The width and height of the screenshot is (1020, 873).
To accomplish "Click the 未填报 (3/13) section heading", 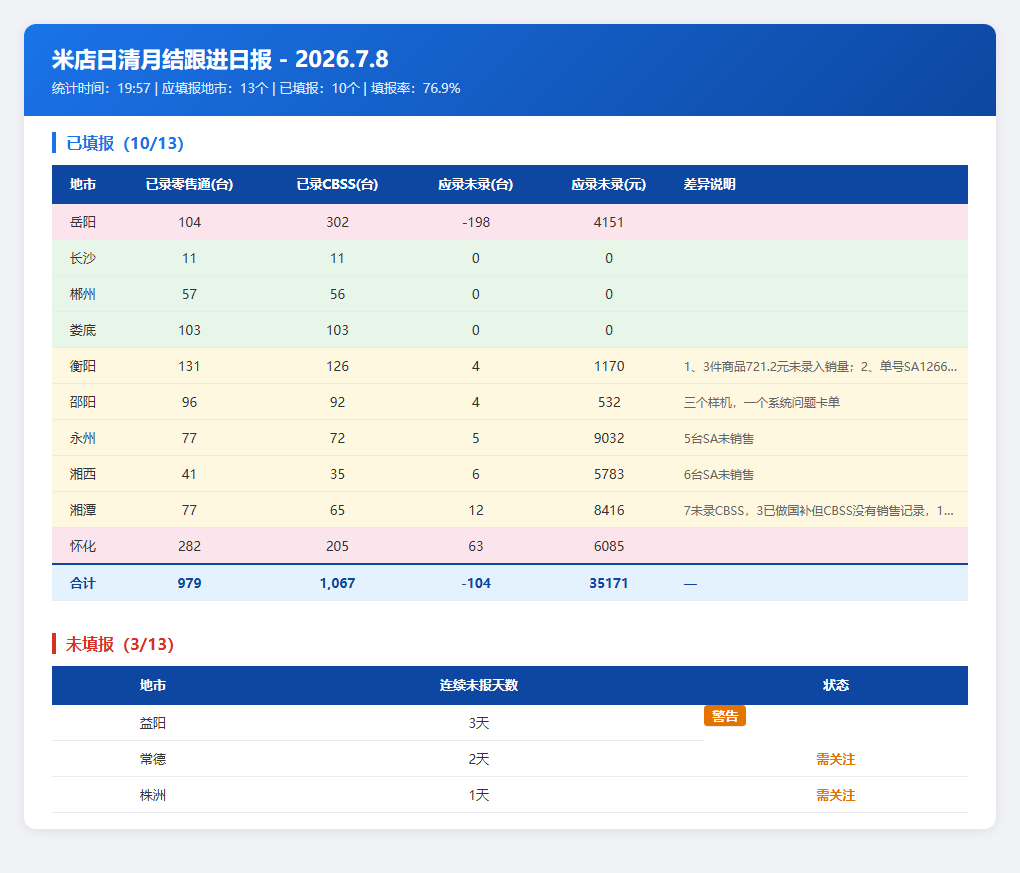I will (120, 644).
